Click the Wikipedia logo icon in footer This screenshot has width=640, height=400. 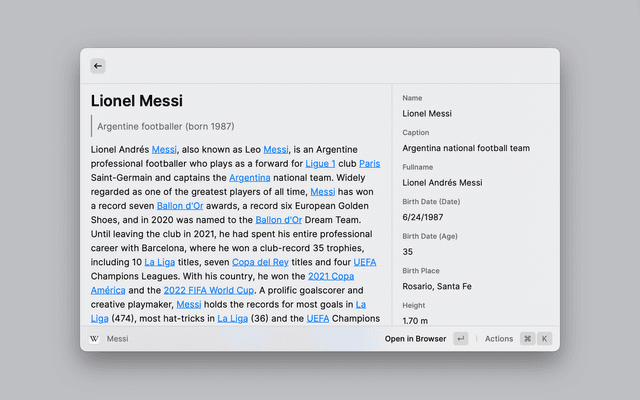(95, 339)
